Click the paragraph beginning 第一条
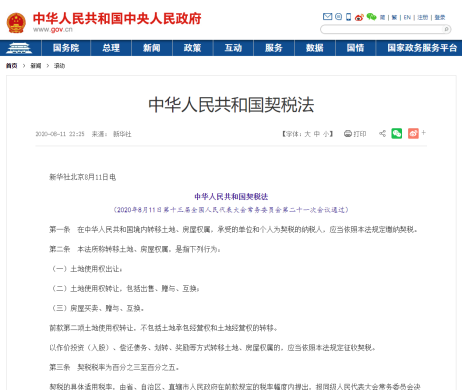Viewport: 463px width, 391px height. coord(233,230)
